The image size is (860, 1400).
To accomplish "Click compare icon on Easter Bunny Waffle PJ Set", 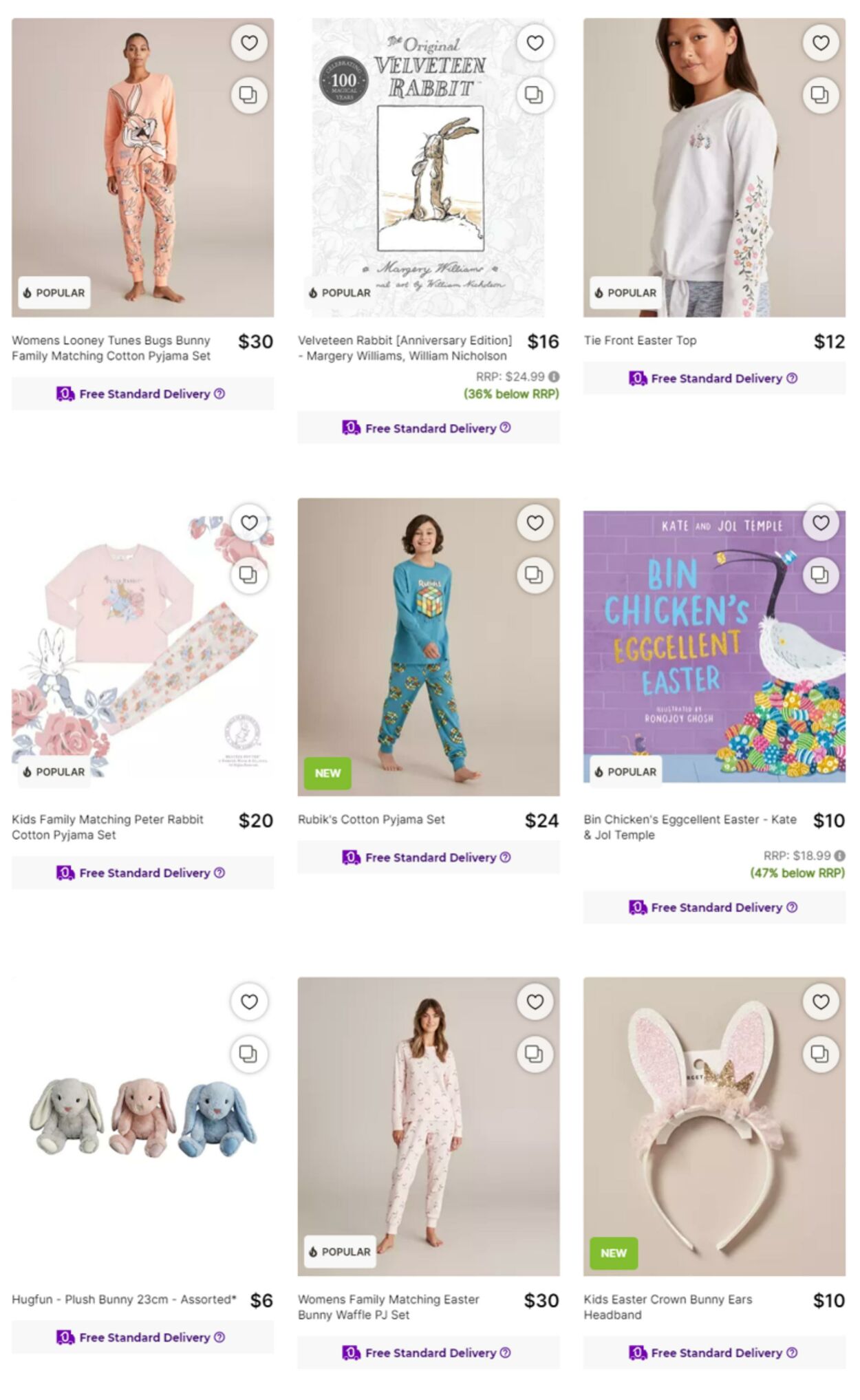I will click(535, 1054).
